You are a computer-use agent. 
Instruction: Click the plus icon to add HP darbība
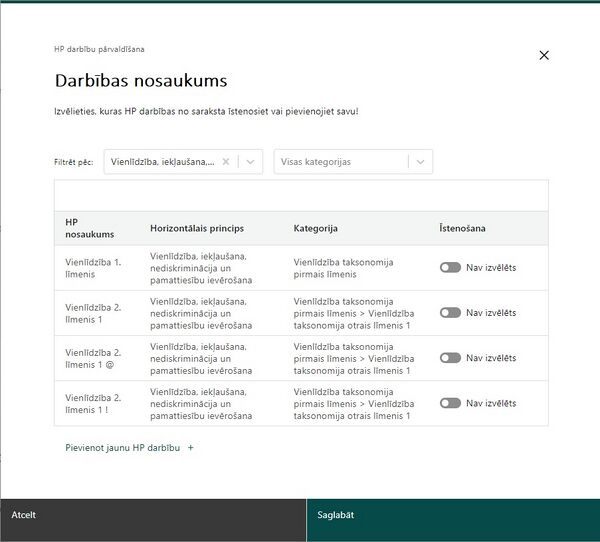coord(191,447)
